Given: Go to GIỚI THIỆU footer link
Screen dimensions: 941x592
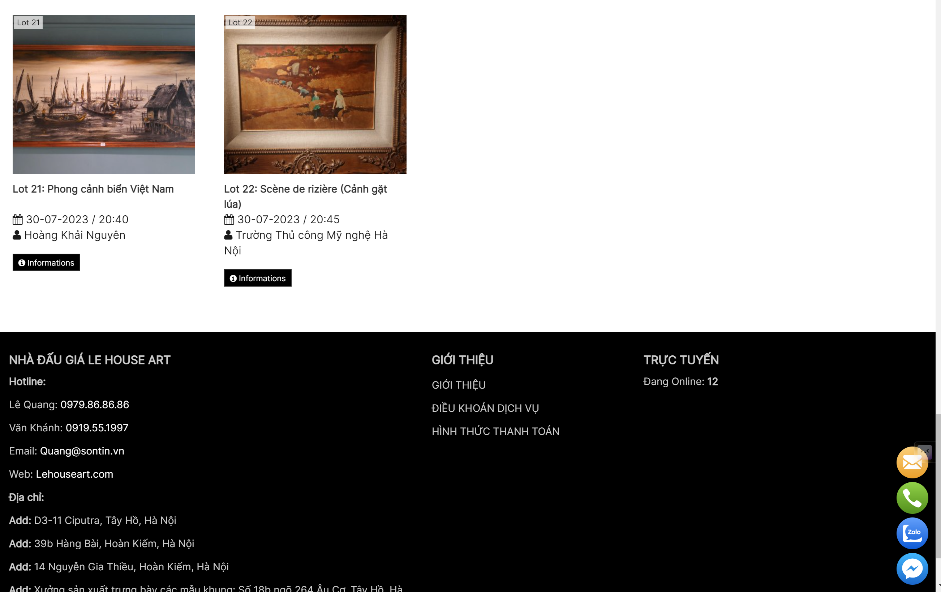Looking at the screenshot, I should tap(458, 385).
